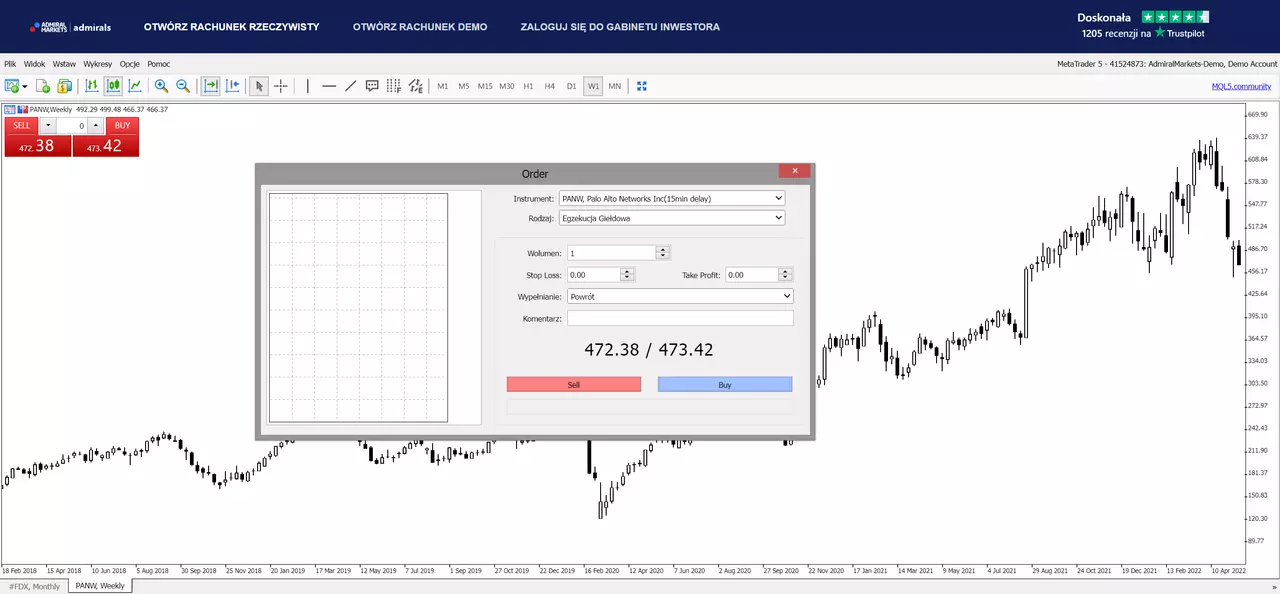Screen dimensions: 1280x594
Task: Select the horizontal line drawing tool
Action: click(329, 86)
